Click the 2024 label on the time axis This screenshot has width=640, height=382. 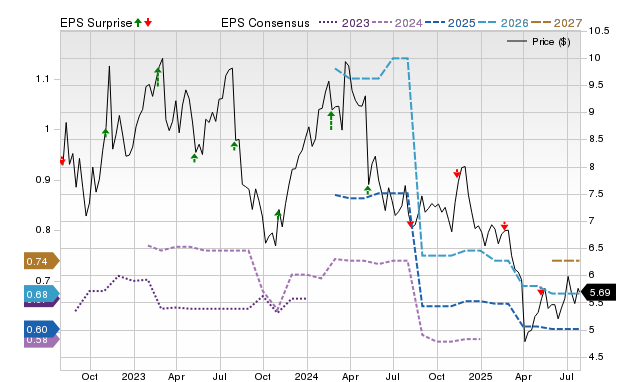(307, 376)
